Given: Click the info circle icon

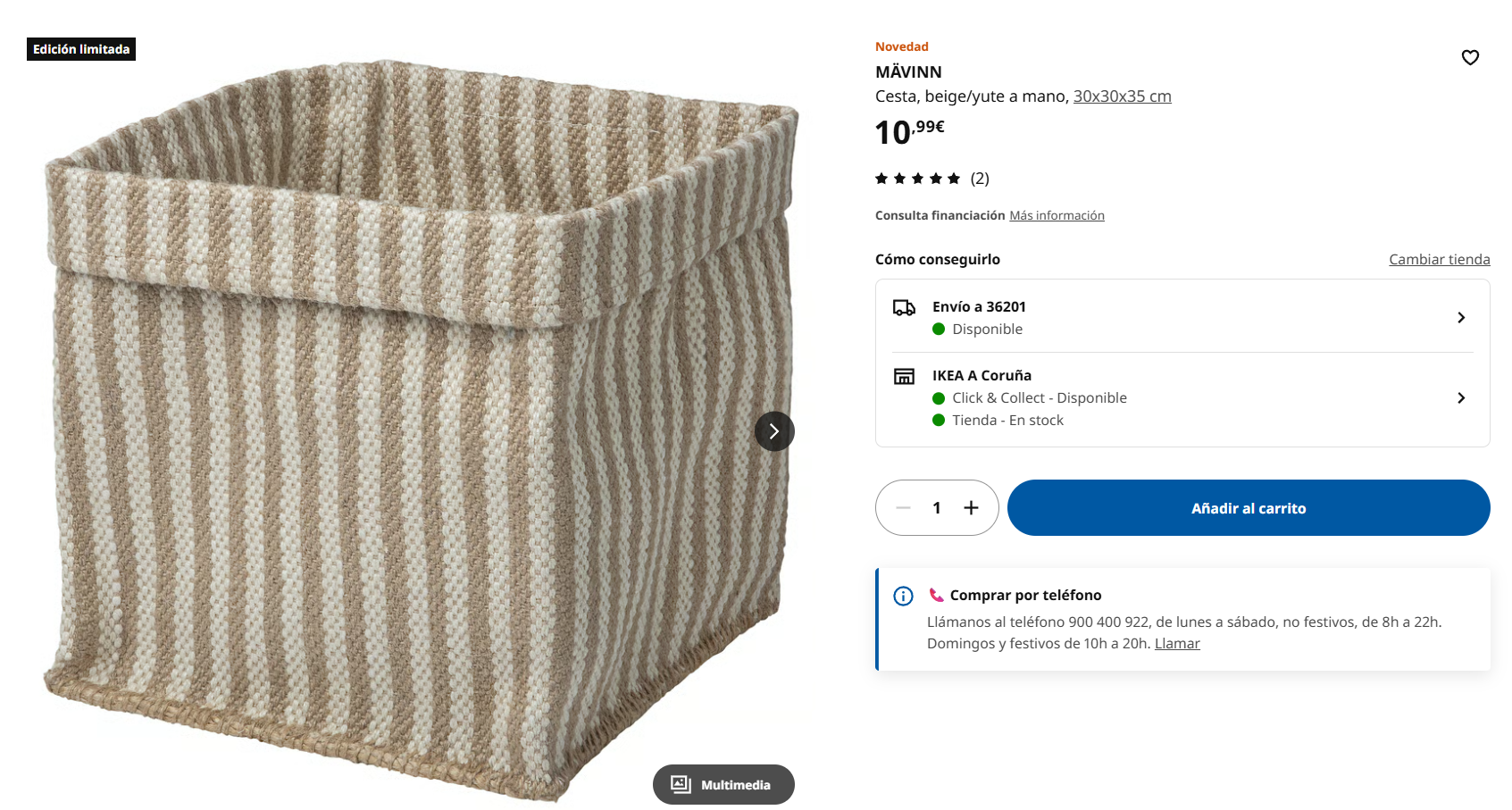Looking at the screenshot, I should click(x=903, y=596).
